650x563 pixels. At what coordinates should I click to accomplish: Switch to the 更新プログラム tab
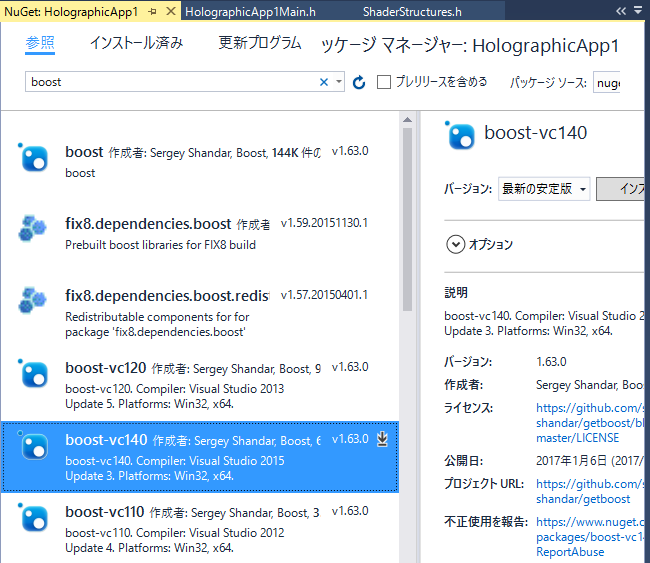point(260,43)
